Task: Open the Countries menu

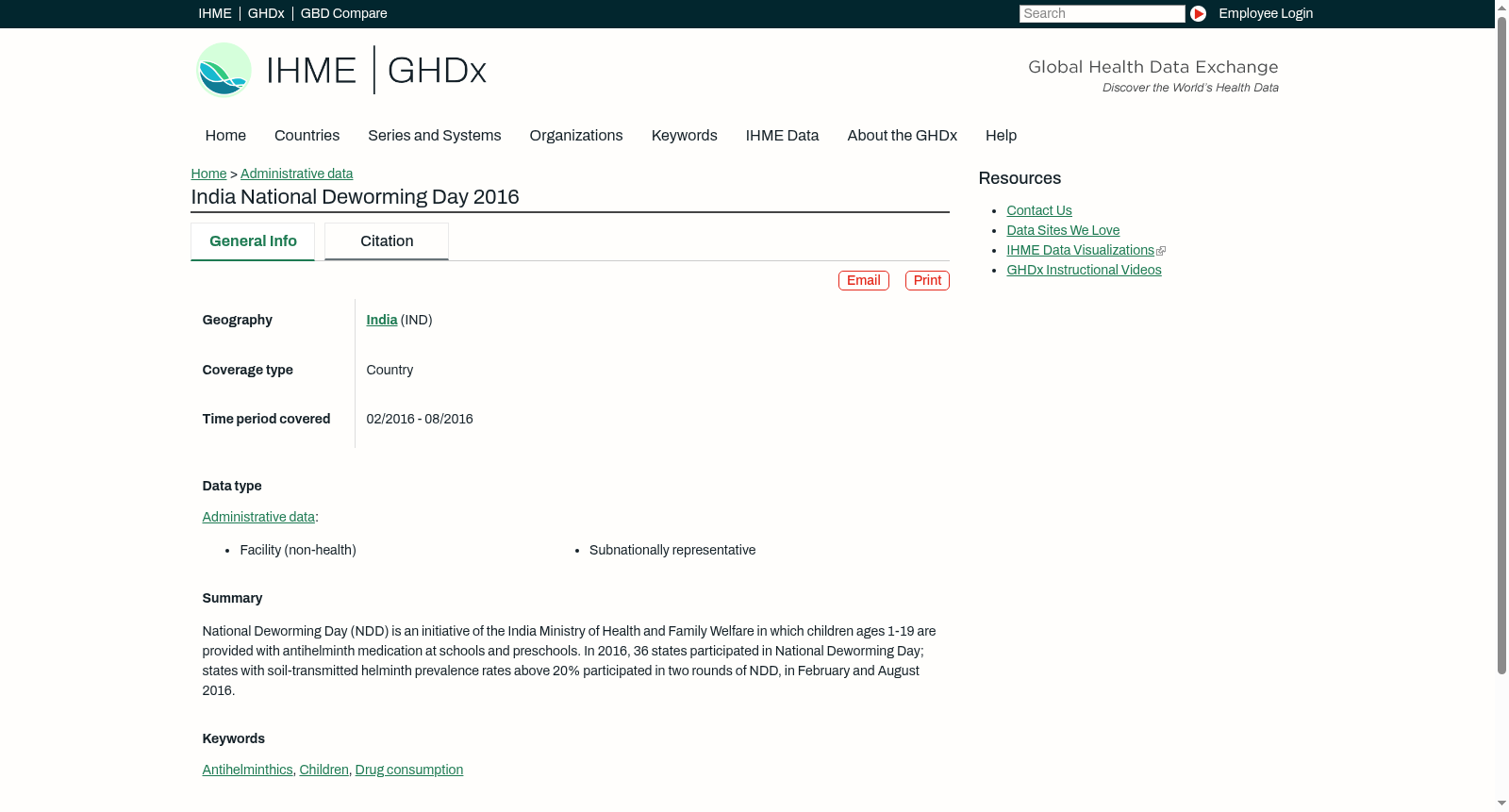Action: click(307, 136)
